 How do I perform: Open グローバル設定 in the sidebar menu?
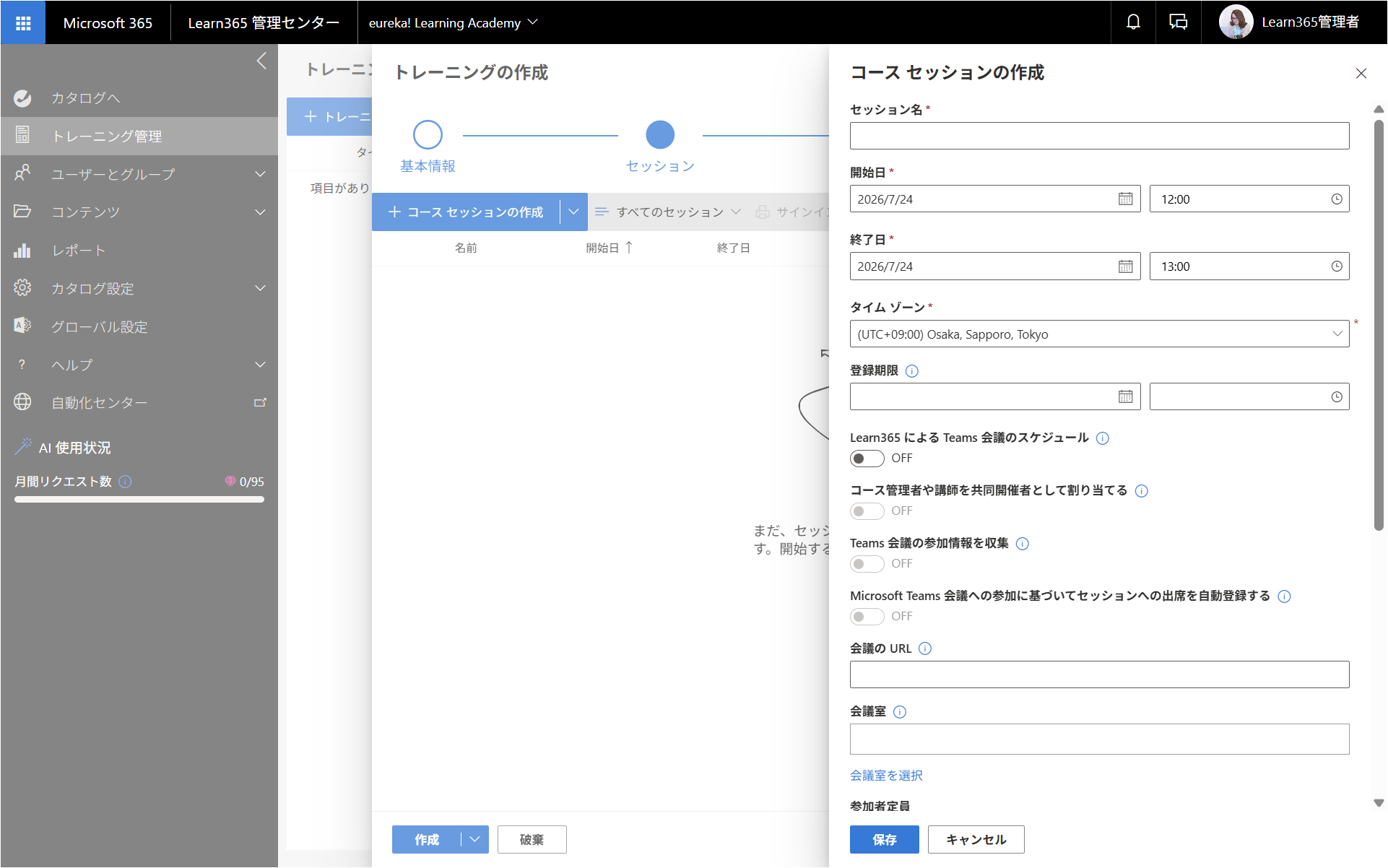click(x=139, y=326)
